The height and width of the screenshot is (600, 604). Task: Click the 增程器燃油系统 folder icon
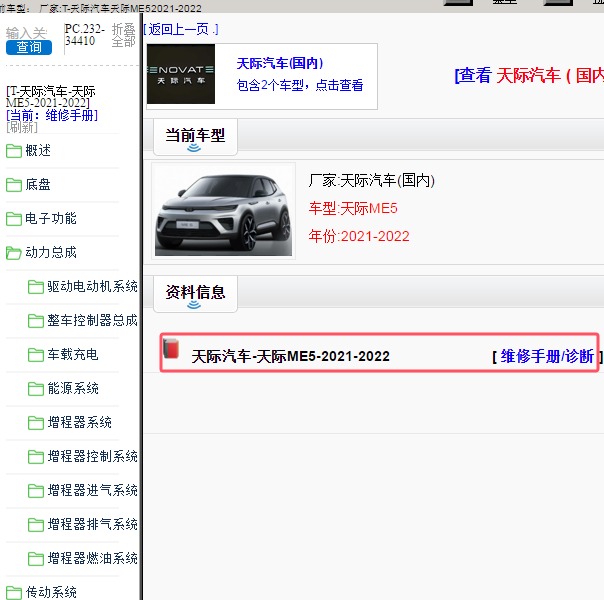pyautogui.click(x=36, y=558)
